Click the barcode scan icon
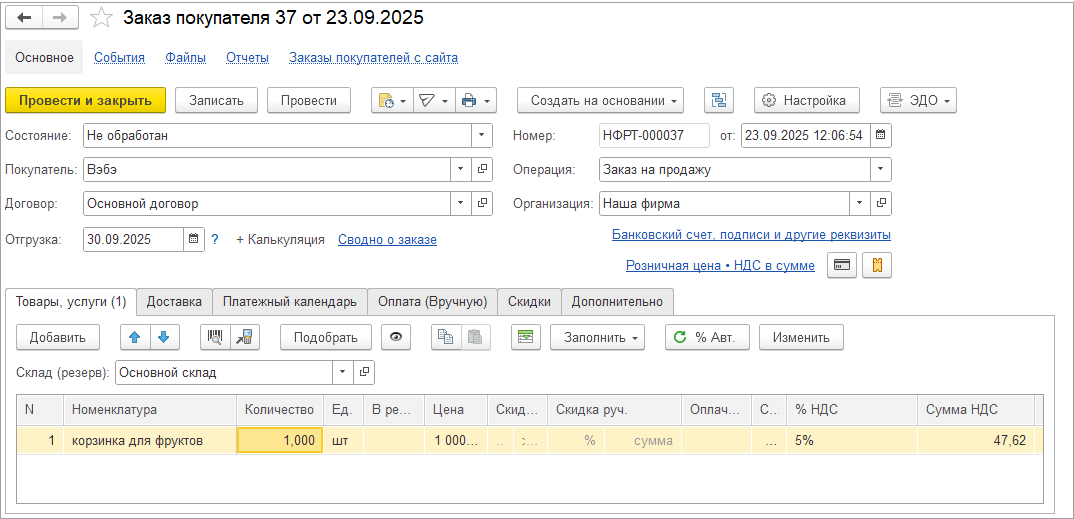The width and height of the screenshot is (1074, 519). (215, 337)
